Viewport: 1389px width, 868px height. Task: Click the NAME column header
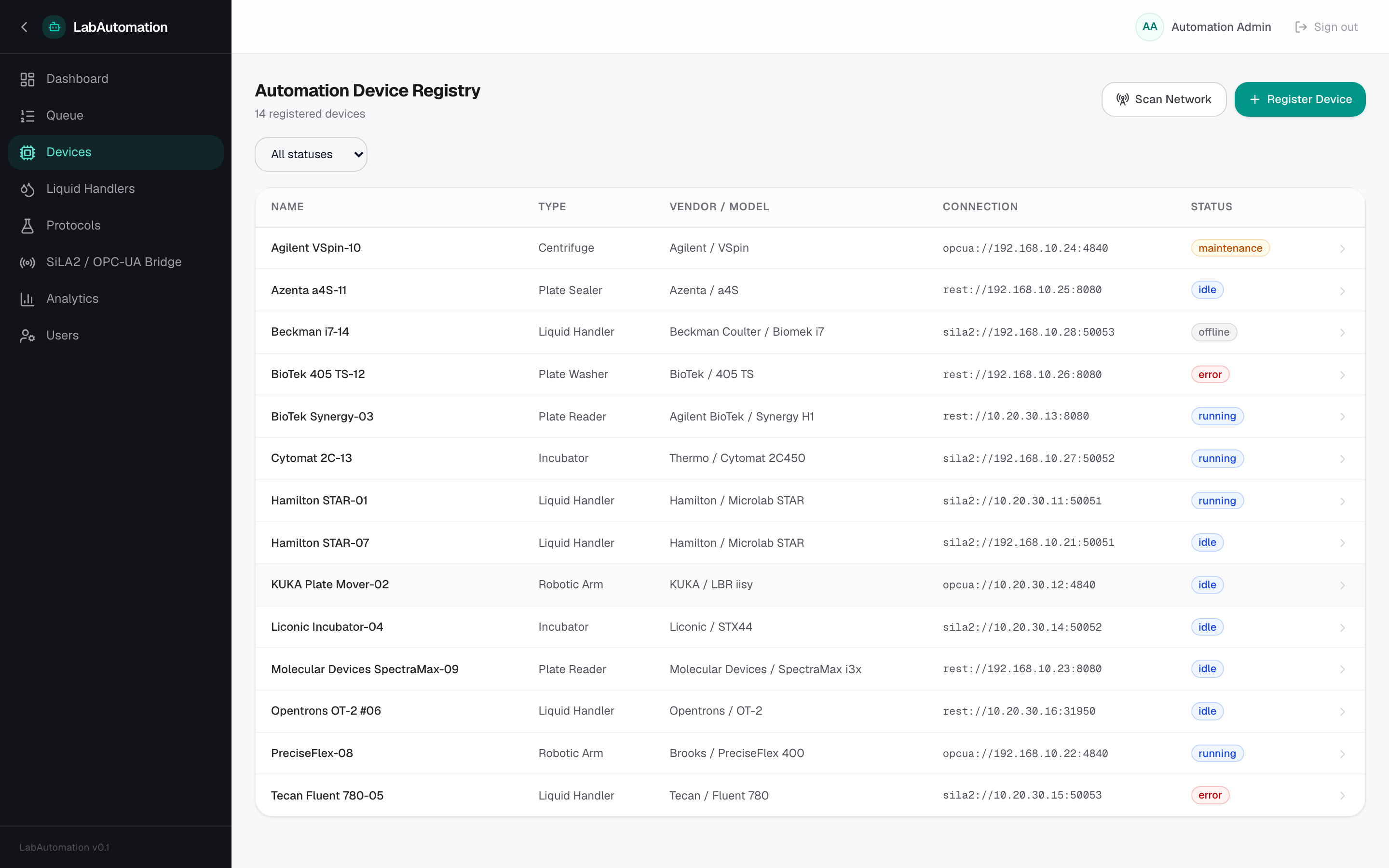pos(287,207)
